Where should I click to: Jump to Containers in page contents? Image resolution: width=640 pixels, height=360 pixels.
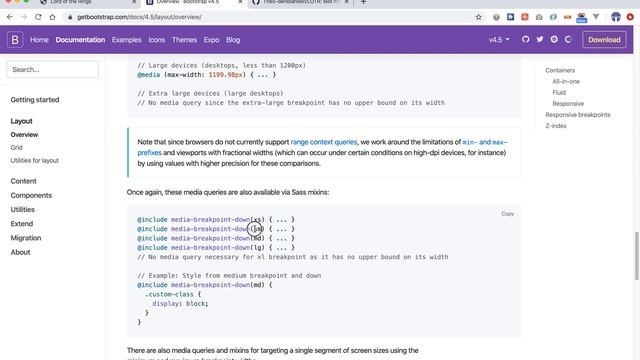[560, 70]
